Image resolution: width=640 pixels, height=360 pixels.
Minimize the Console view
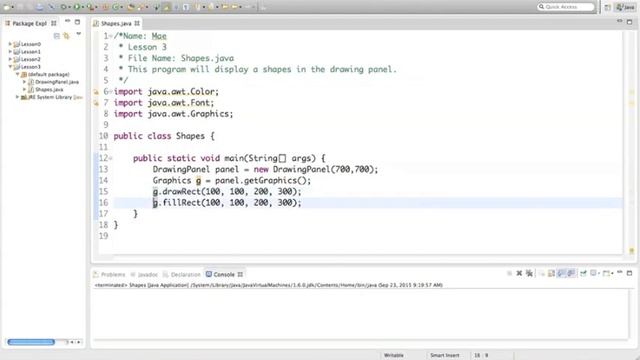coord(620,272)
